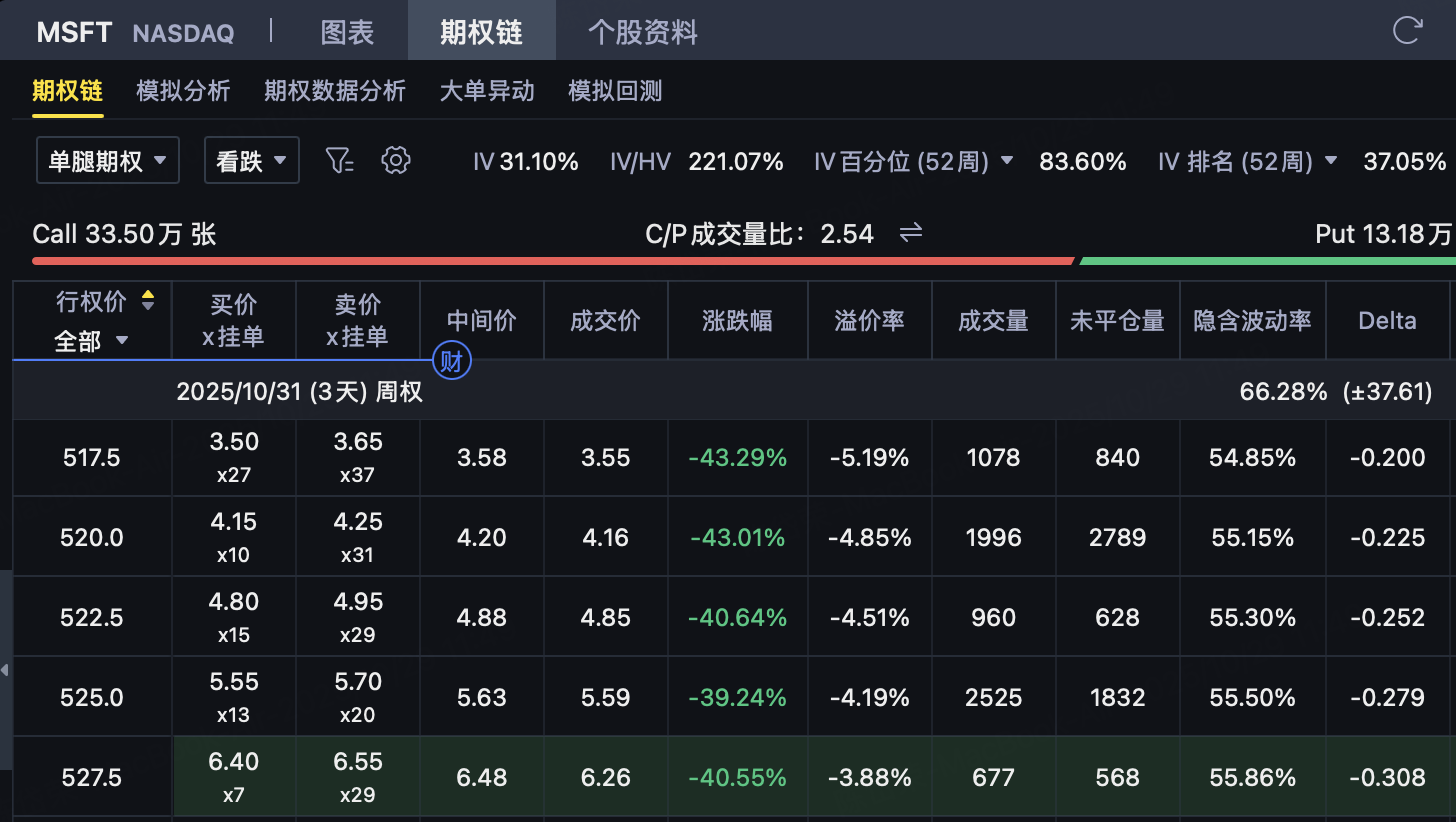Sort by strike price using sort arrows
Image resolution: width=1456 pixels, height=822 pixels.
pyautogui.click(x=148, y=300)
